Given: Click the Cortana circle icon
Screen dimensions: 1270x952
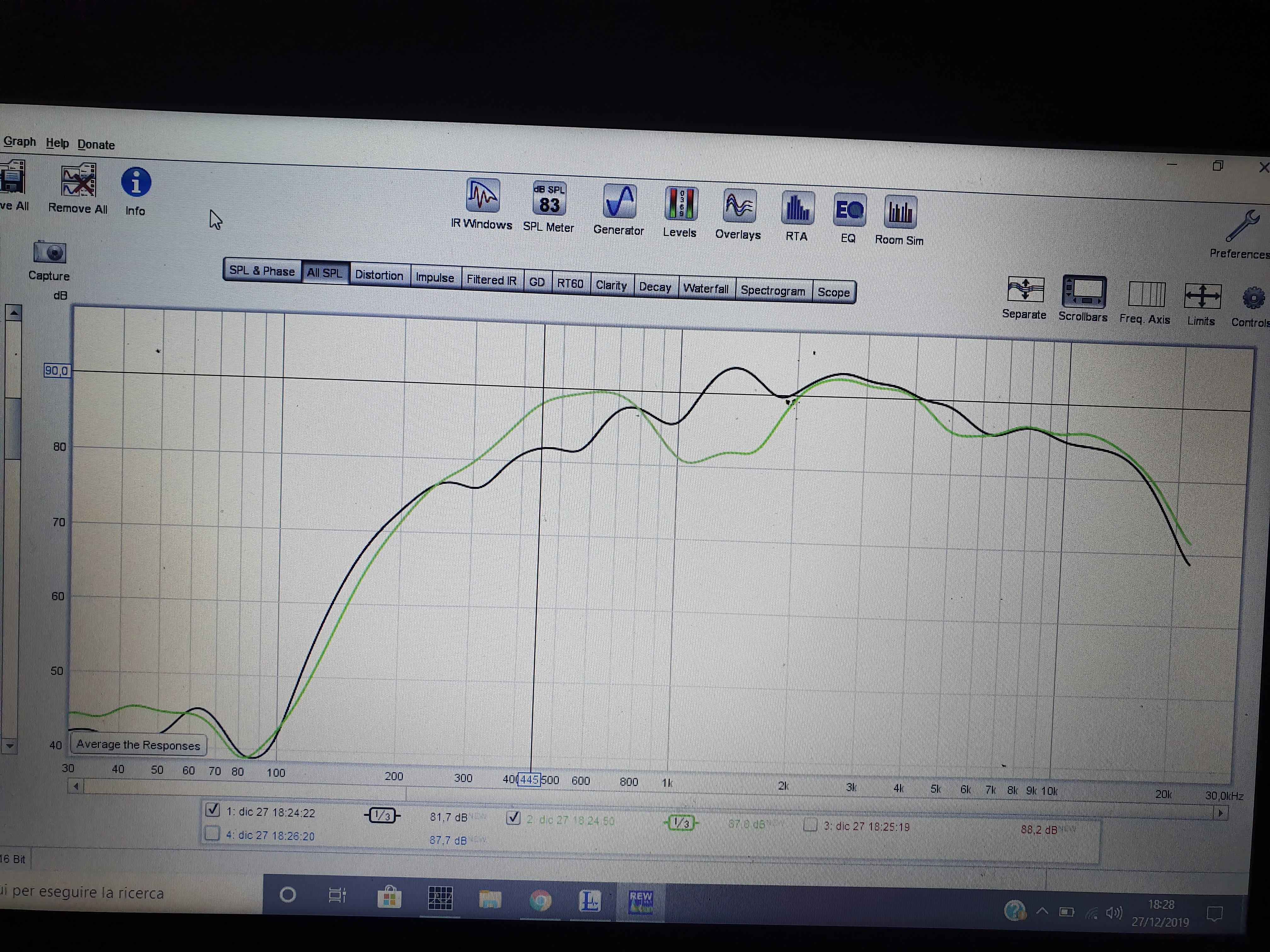Looking at the screenshot, I should tap(288, 894).
